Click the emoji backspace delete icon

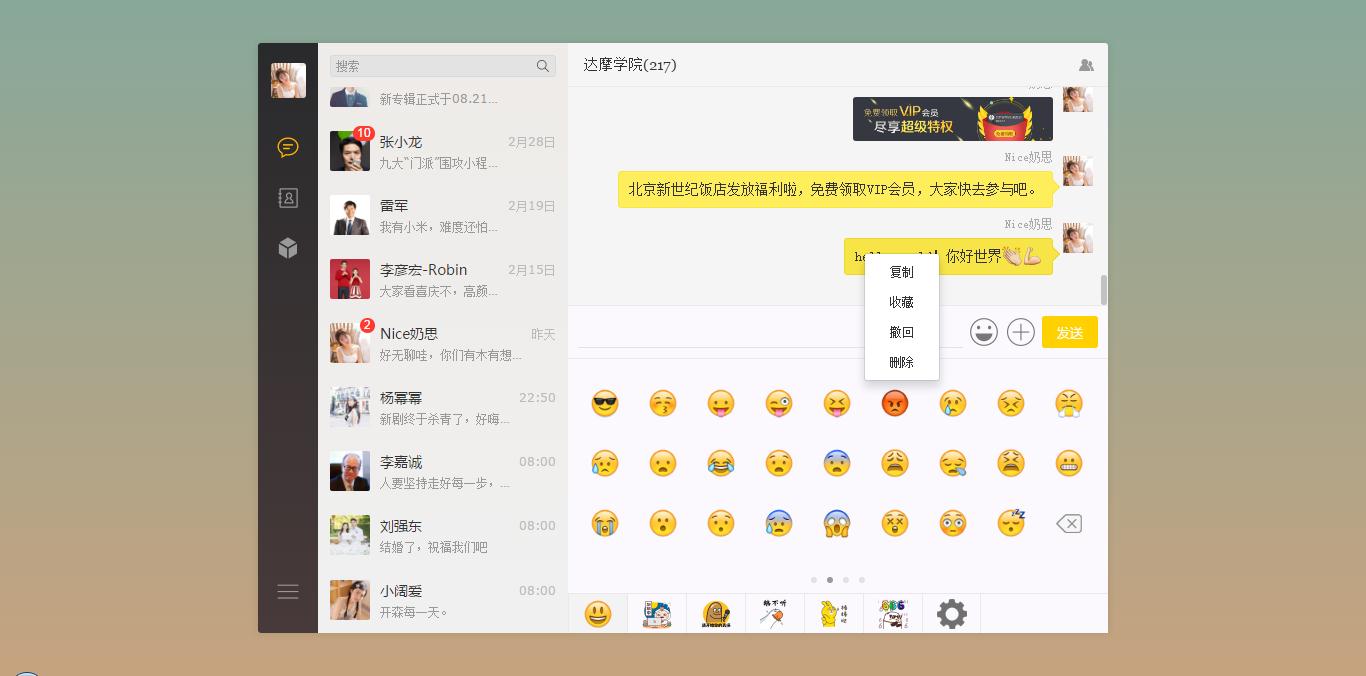tap(1069, 523)
